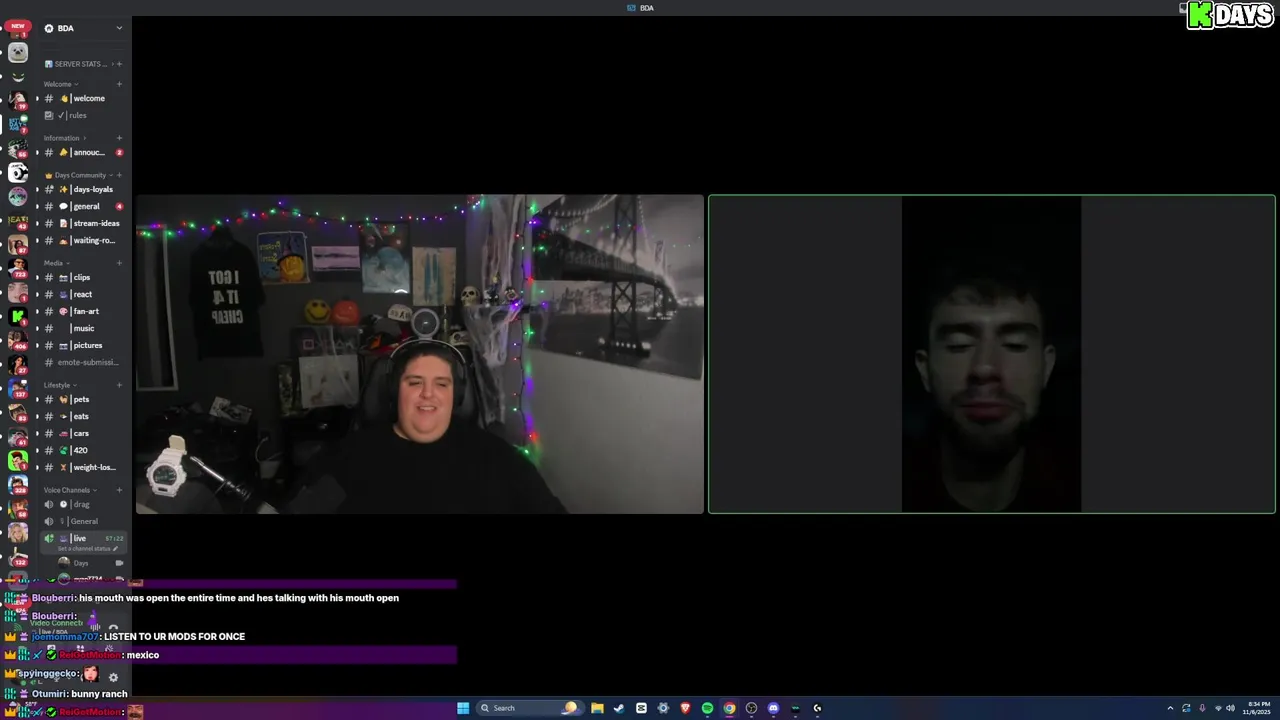Screen dimensions: 1280x720
Task: Focus the right highlighted video tile
Action: (x=992, y=354)
